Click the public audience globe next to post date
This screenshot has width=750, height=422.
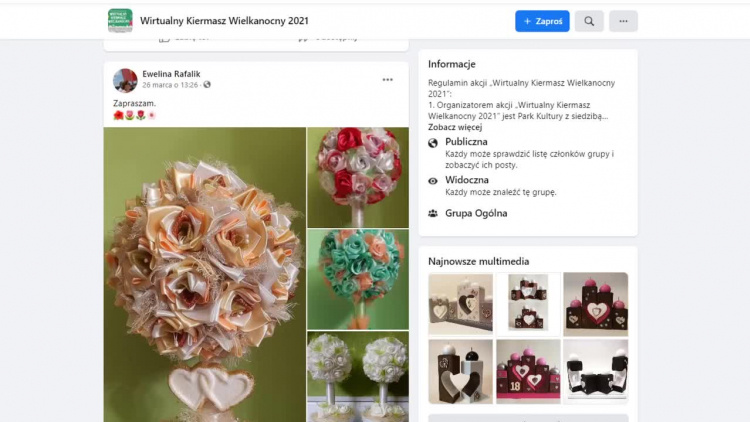tap(207, 85)
